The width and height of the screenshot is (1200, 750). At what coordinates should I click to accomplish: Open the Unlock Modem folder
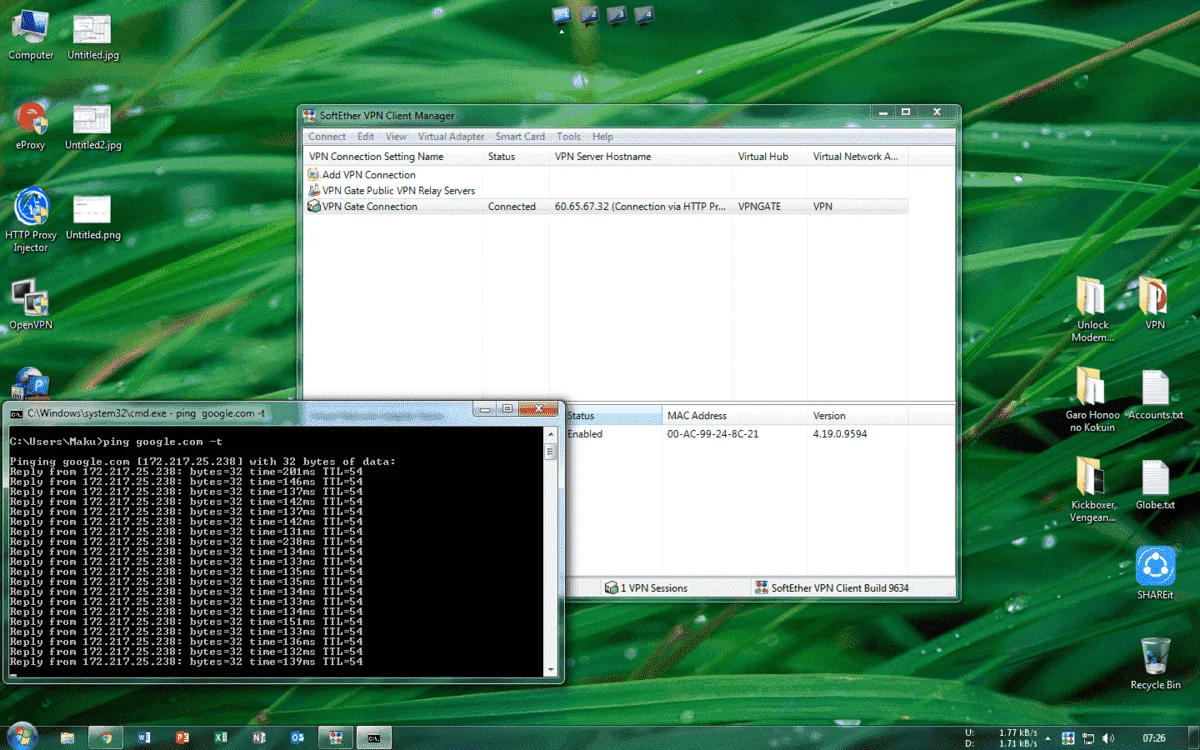point(1092,310)
